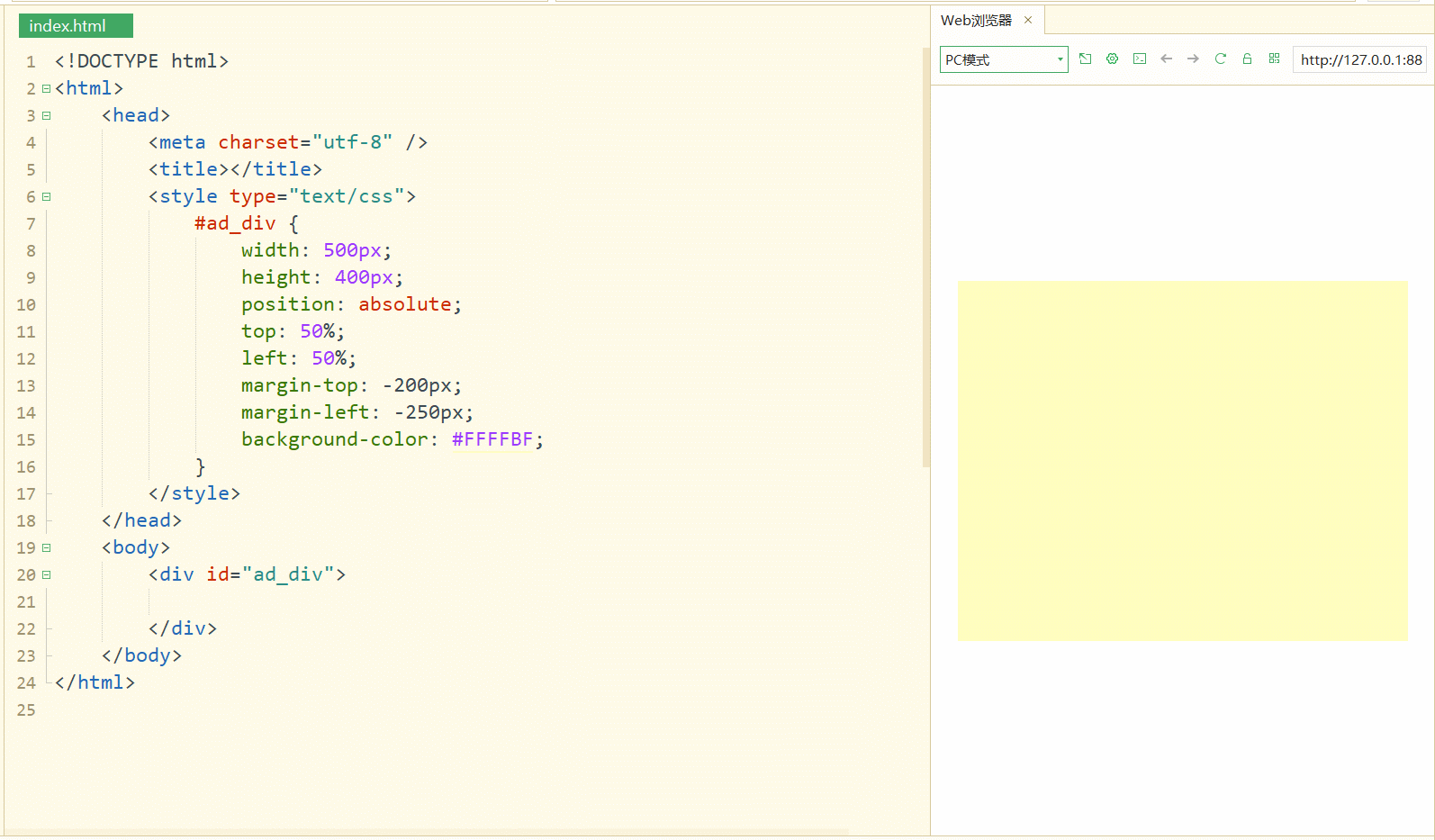Click the id="ad_div" attribute text
The width and height of the screenshot is (1435, 840).
click(270, 574)
